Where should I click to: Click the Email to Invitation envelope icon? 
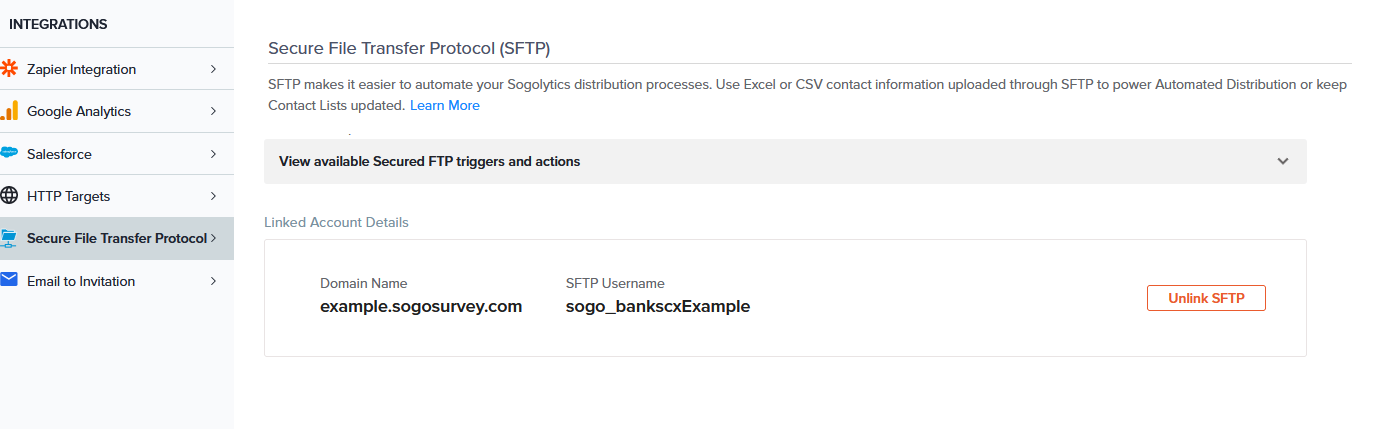click(9, 280)
